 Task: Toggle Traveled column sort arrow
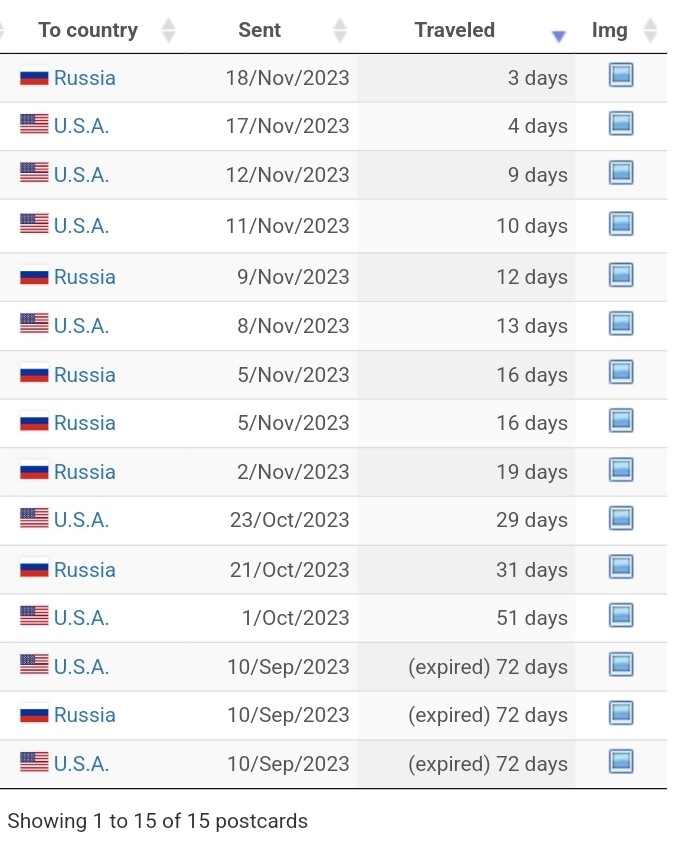559,36
